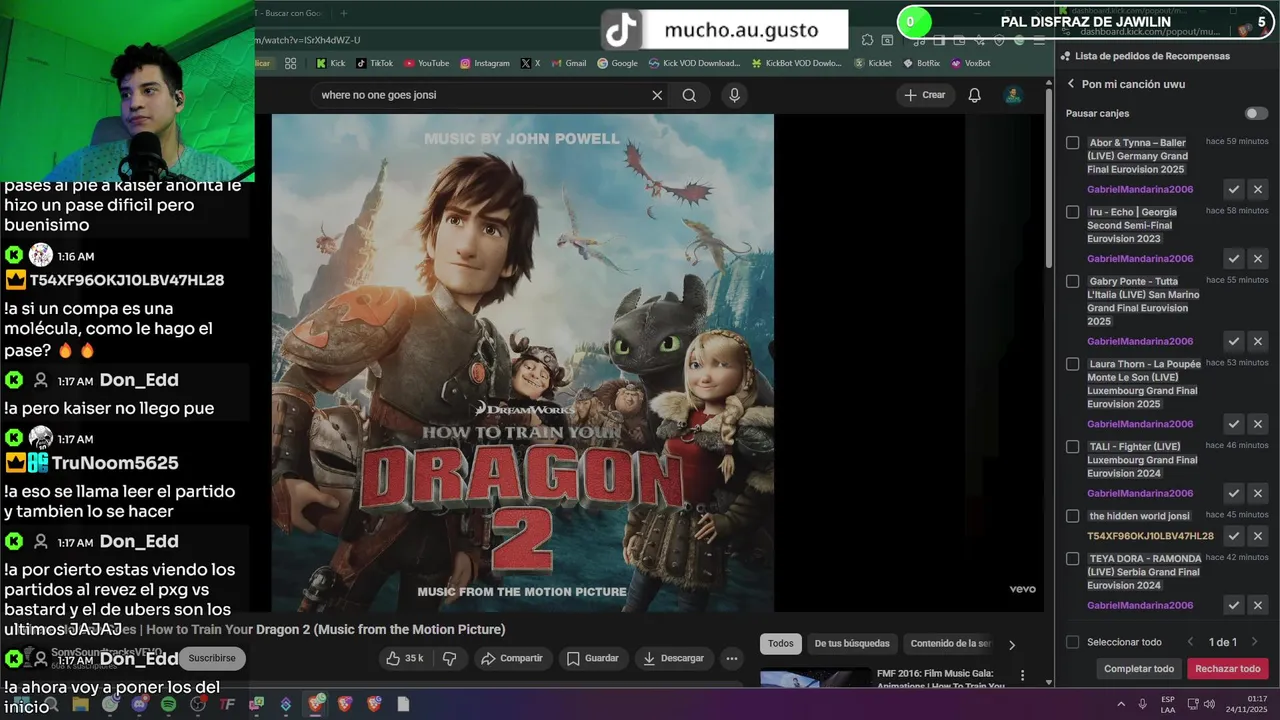Check the TALI - Fighter request checkbox
Viewport: 1280px width, 720px height.
click(1073, 447)
